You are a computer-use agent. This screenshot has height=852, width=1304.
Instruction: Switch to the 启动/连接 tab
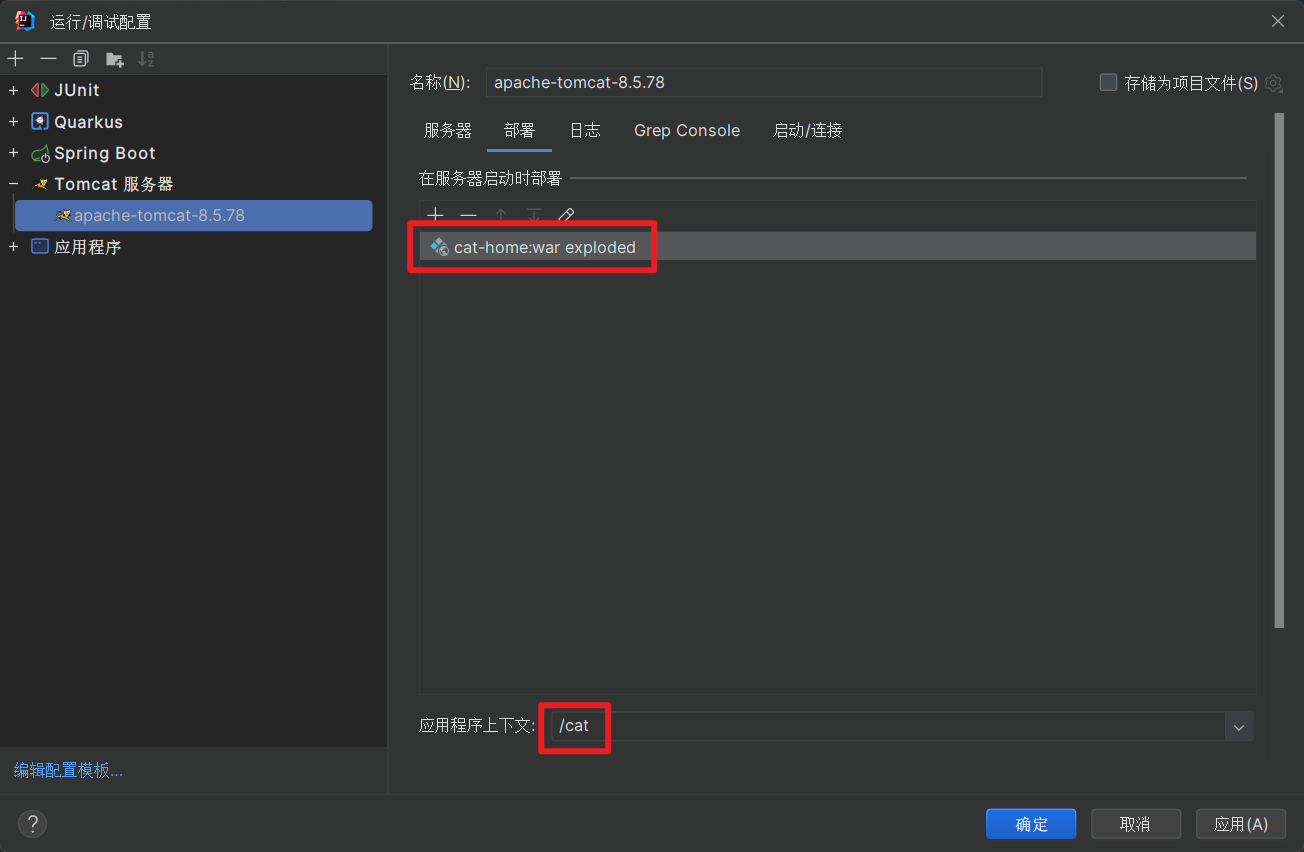point(808,131)
